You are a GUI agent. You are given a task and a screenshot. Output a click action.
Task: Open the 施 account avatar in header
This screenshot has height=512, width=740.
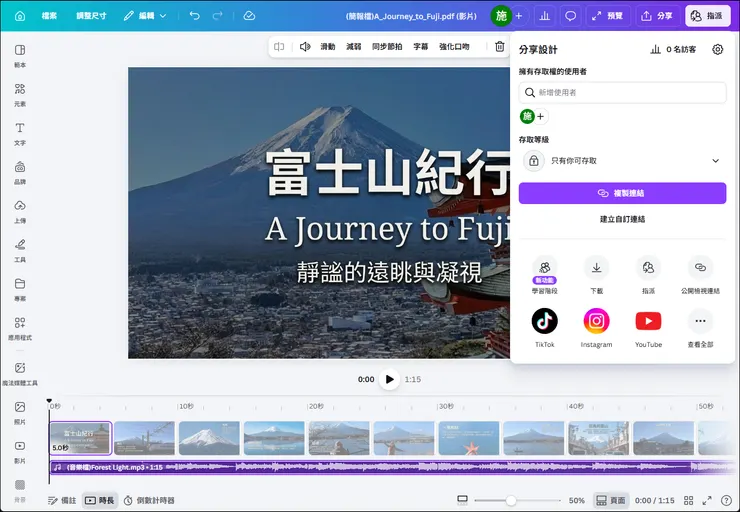[x=501, y=16]
